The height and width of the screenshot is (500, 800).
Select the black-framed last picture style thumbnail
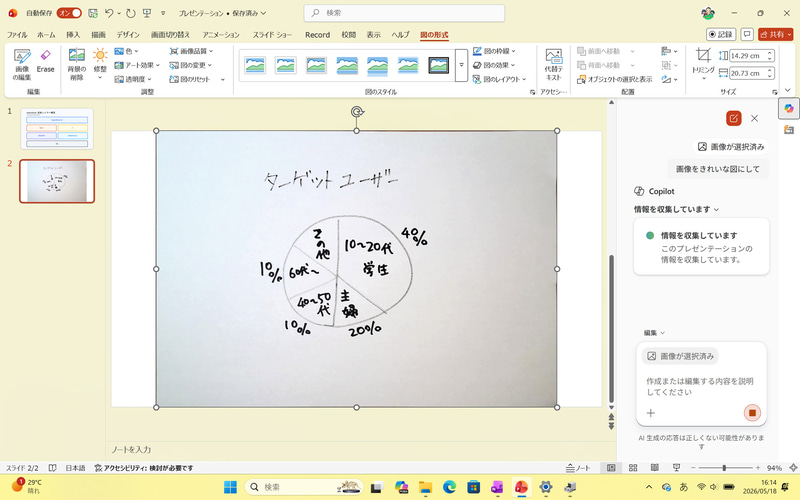click(x=438, y=65)
